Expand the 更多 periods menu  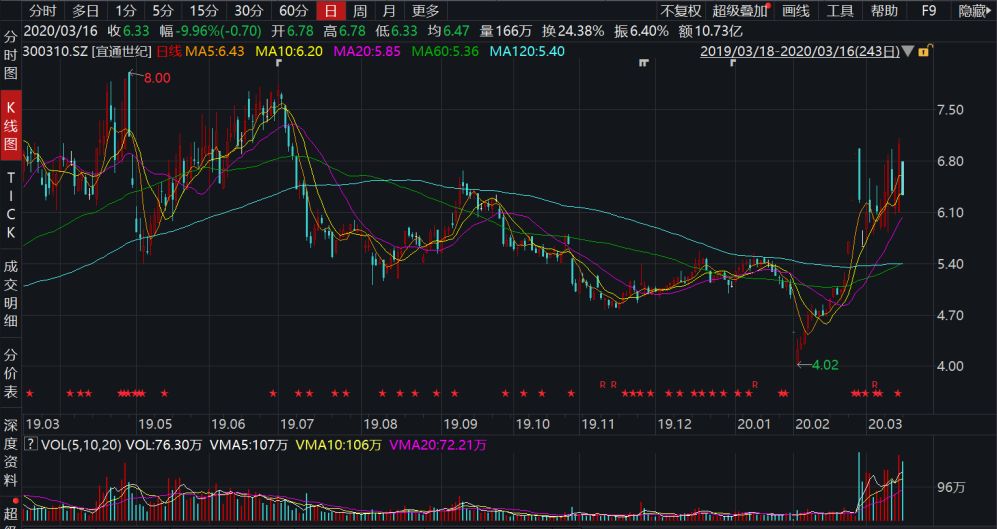pyautogui.click(x=425, y=11)
